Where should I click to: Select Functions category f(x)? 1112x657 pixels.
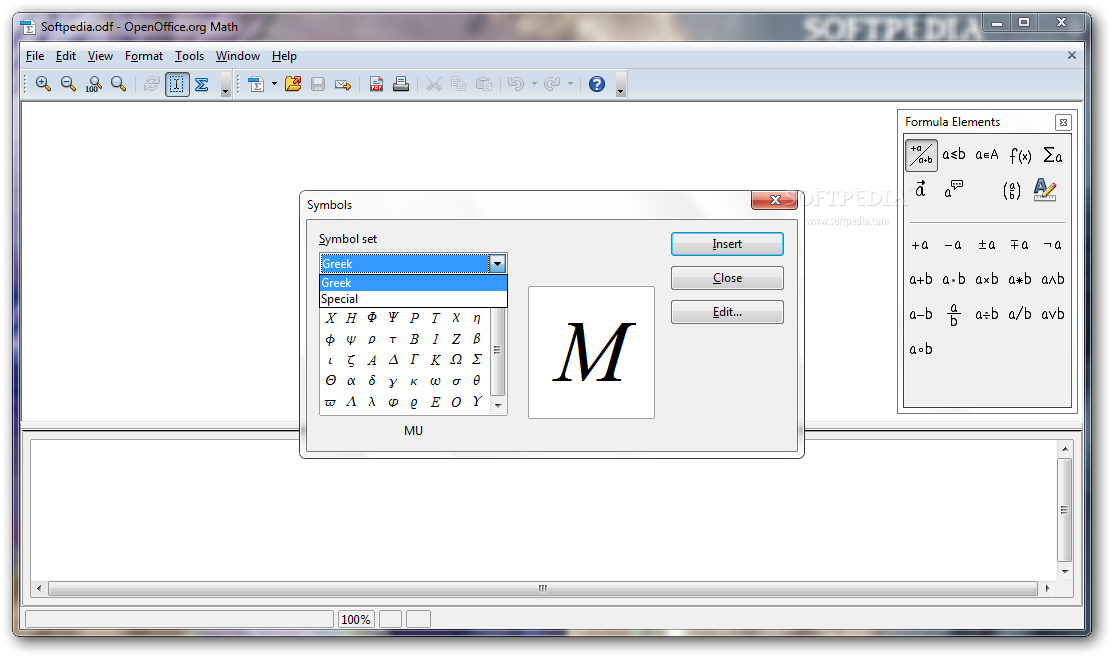1020,155
